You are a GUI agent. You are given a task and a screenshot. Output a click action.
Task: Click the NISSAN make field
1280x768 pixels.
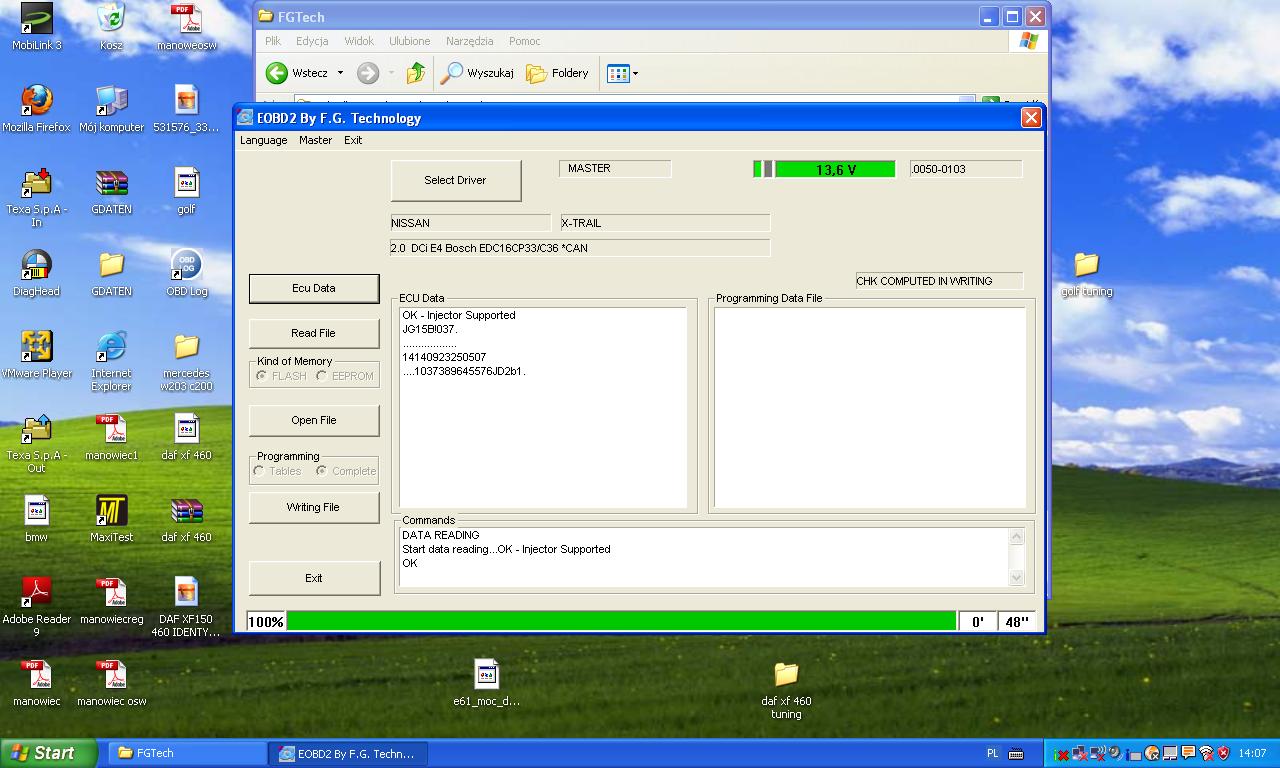(x=471, y=223)
